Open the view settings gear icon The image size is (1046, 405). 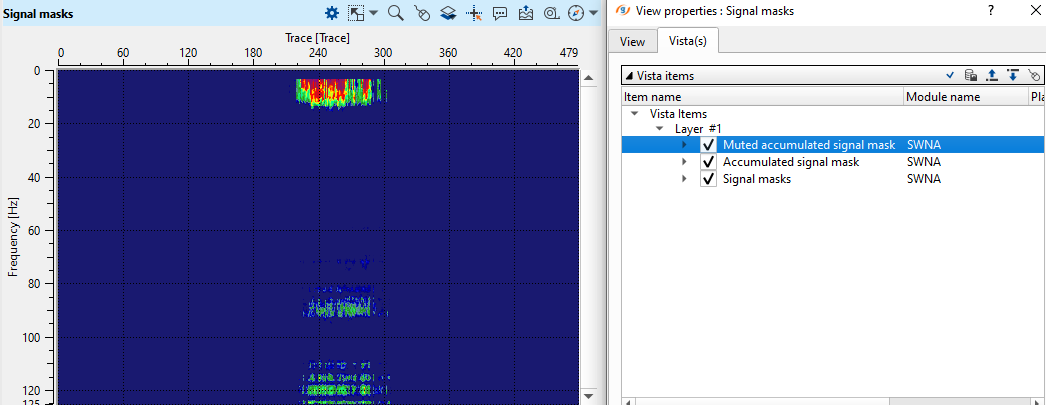pos(332,13)
